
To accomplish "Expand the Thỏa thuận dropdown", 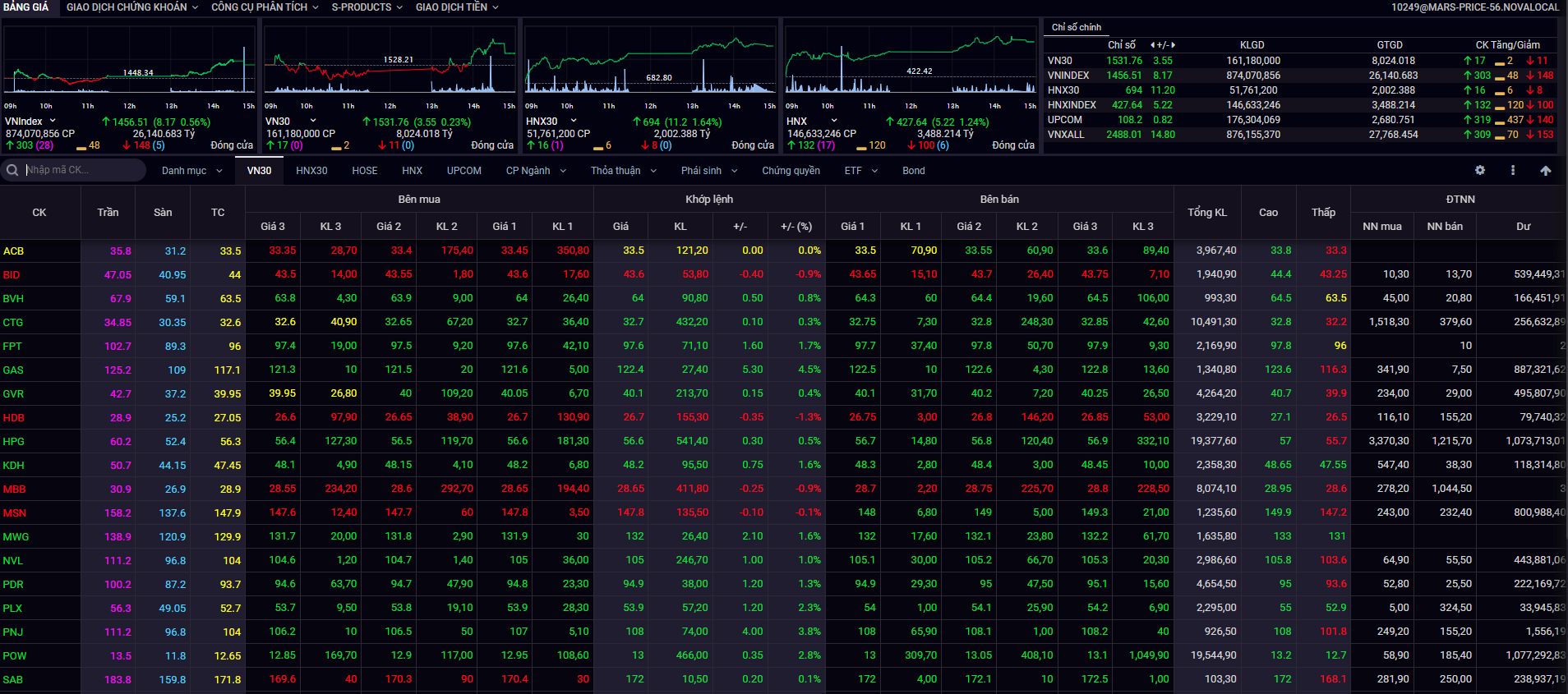I will [624, 171].
